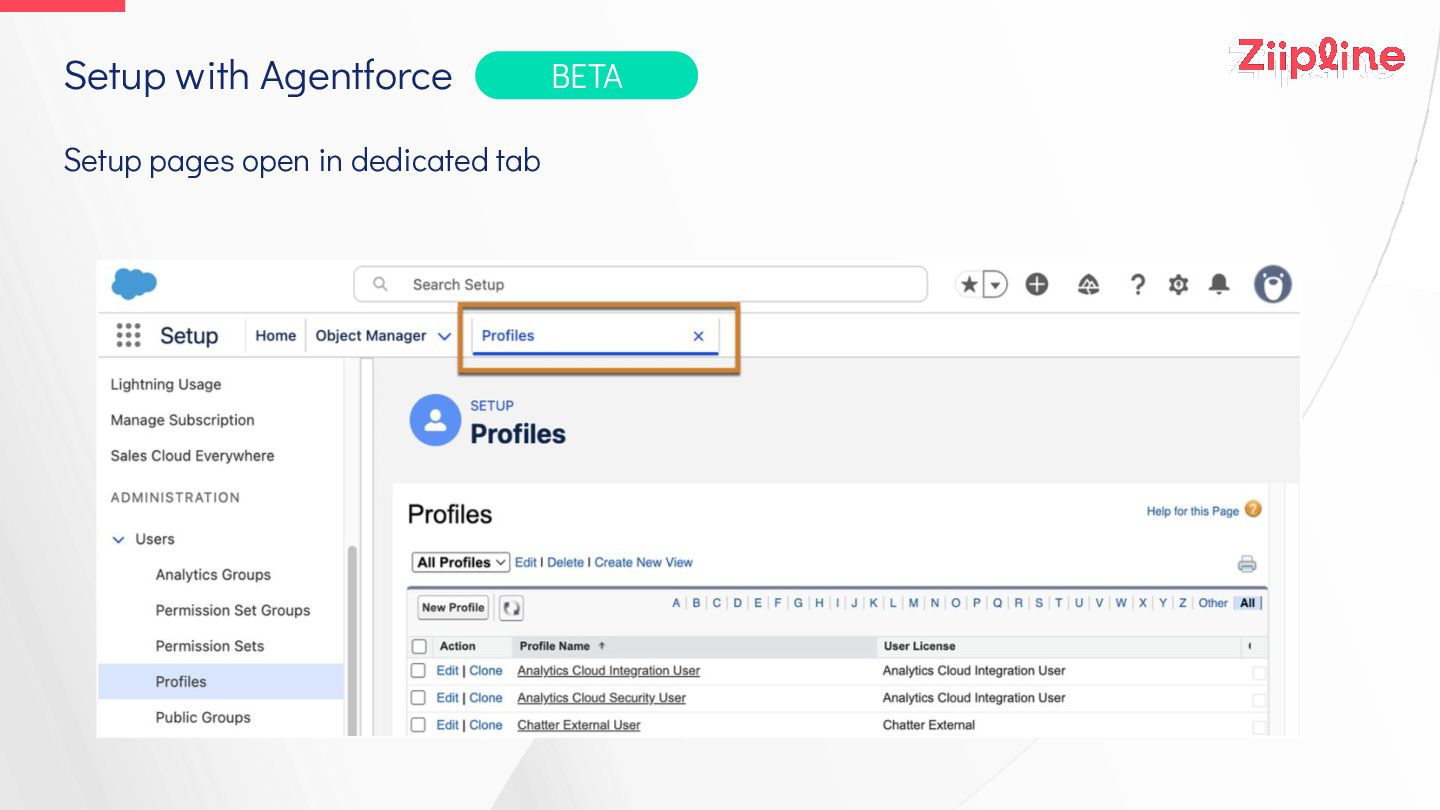Open the Setup gear menu
The image size is (1440, 810).
pos(1179,285)
